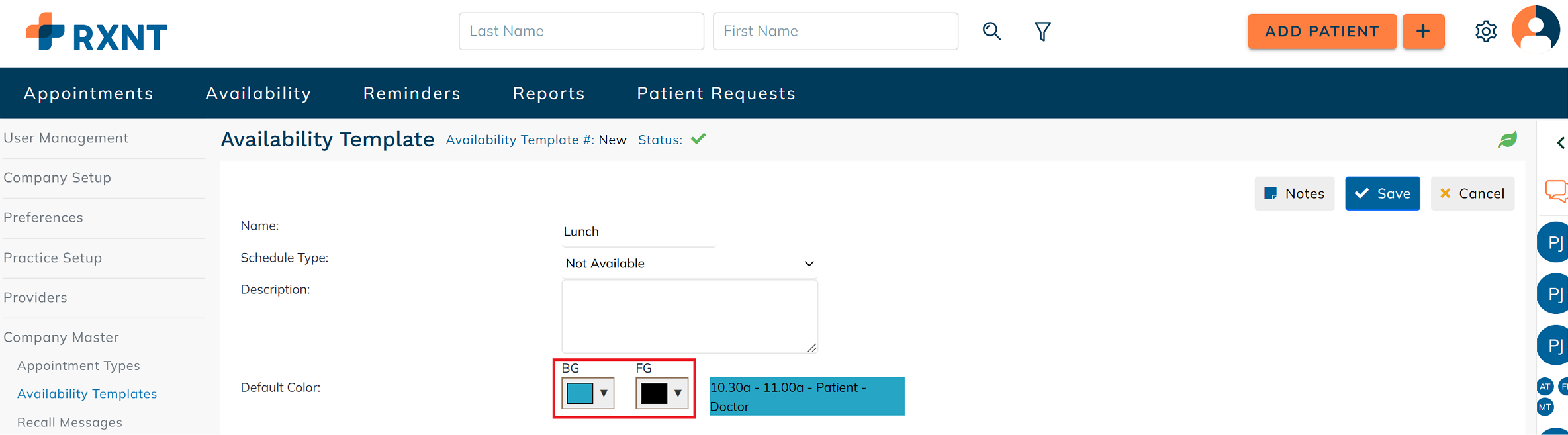Open the chat bubble icon

coord(1555,191)
